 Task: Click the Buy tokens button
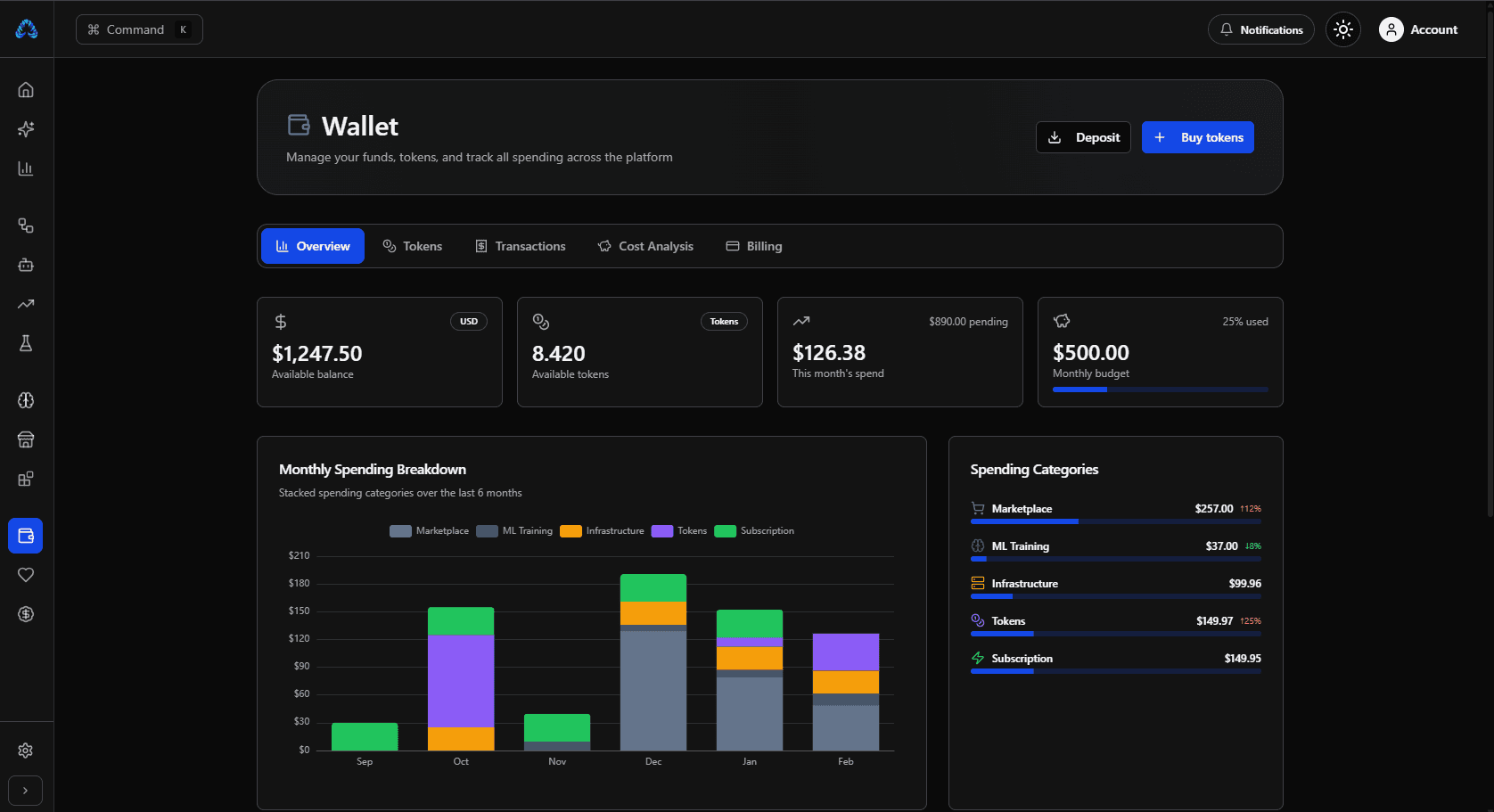[1198, 137]
